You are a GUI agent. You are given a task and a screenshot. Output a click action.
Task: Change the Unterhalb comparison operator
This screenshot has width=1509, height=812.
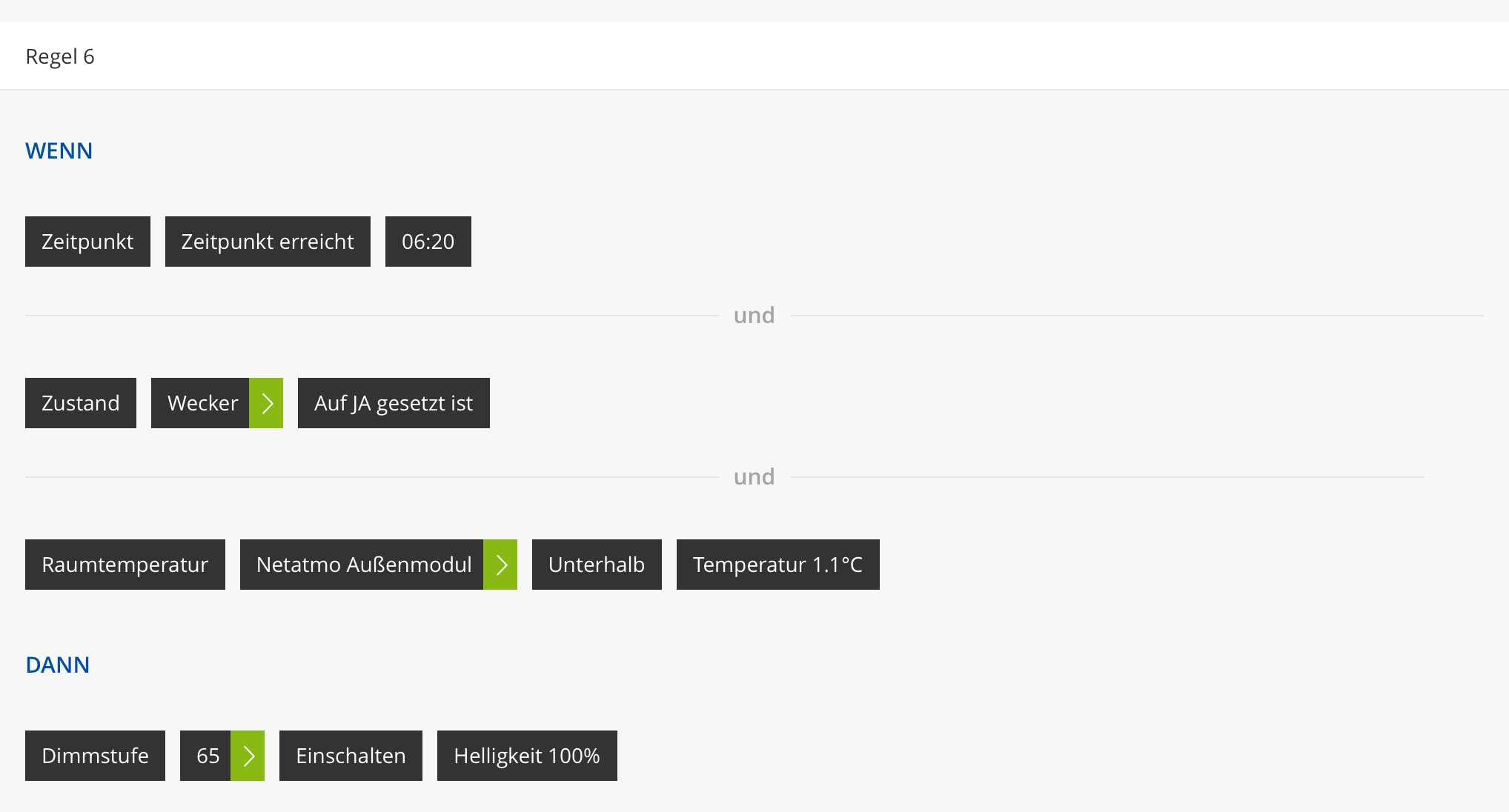click(597, 565)
